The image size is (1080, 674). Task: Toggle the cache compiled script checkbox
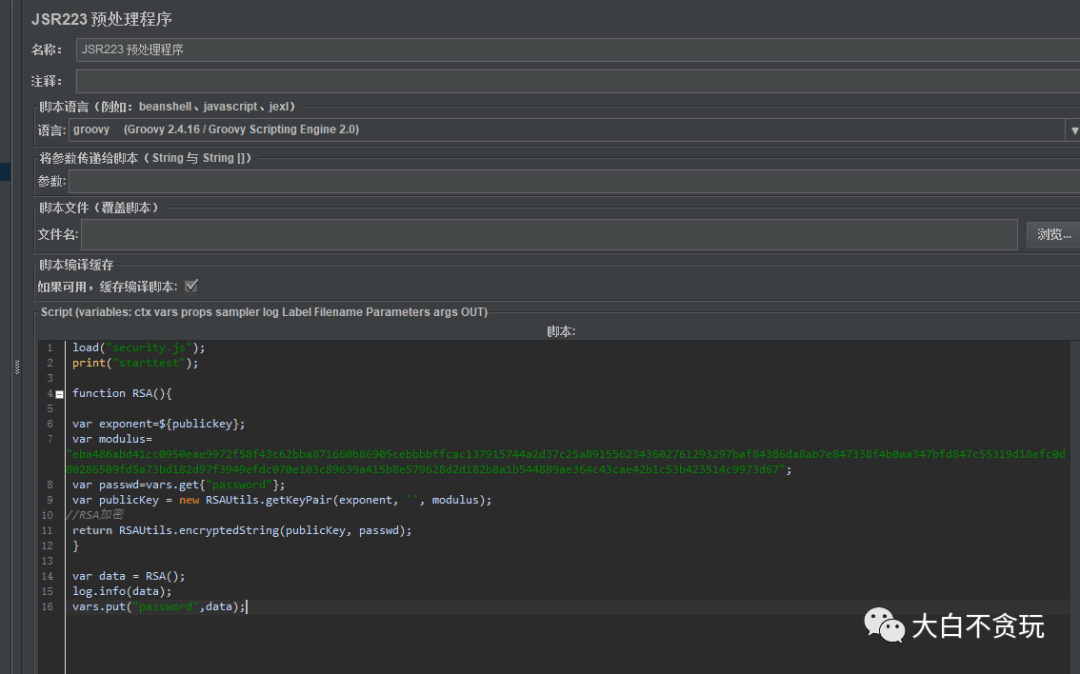coord(191,286)
